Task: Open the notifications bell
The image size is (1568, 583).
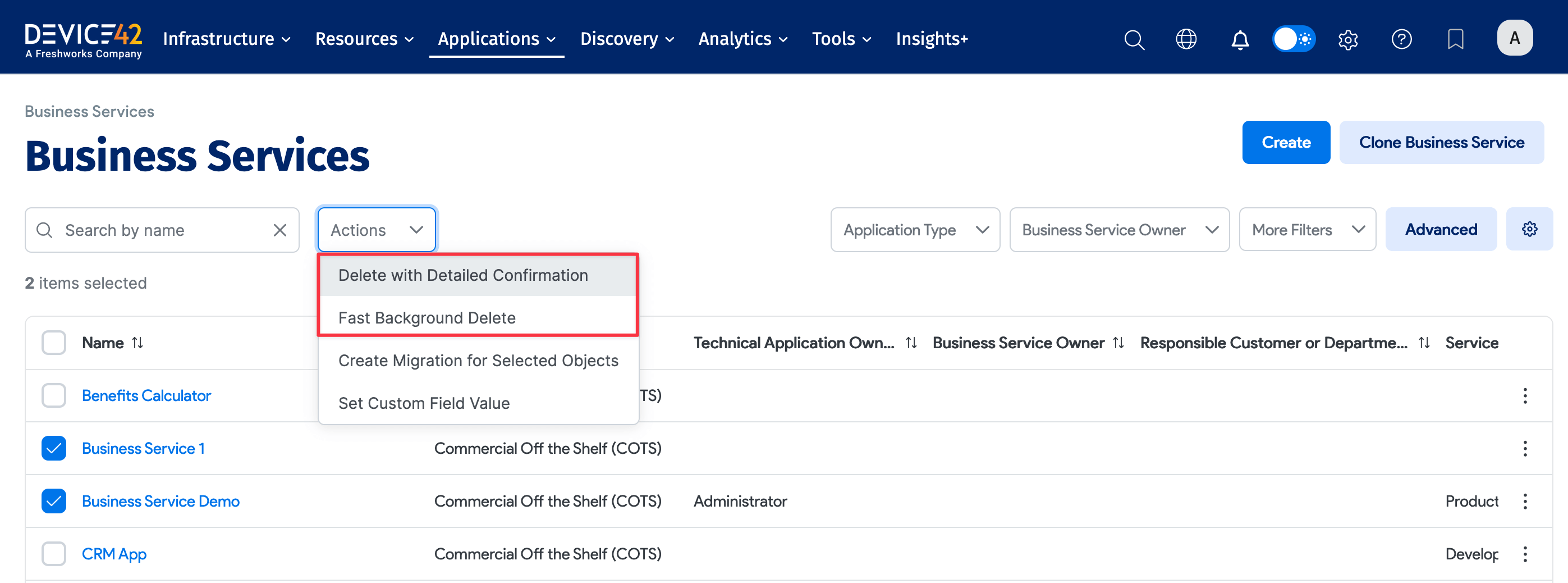Action: pyautogui.click(x=1240, y=40)
